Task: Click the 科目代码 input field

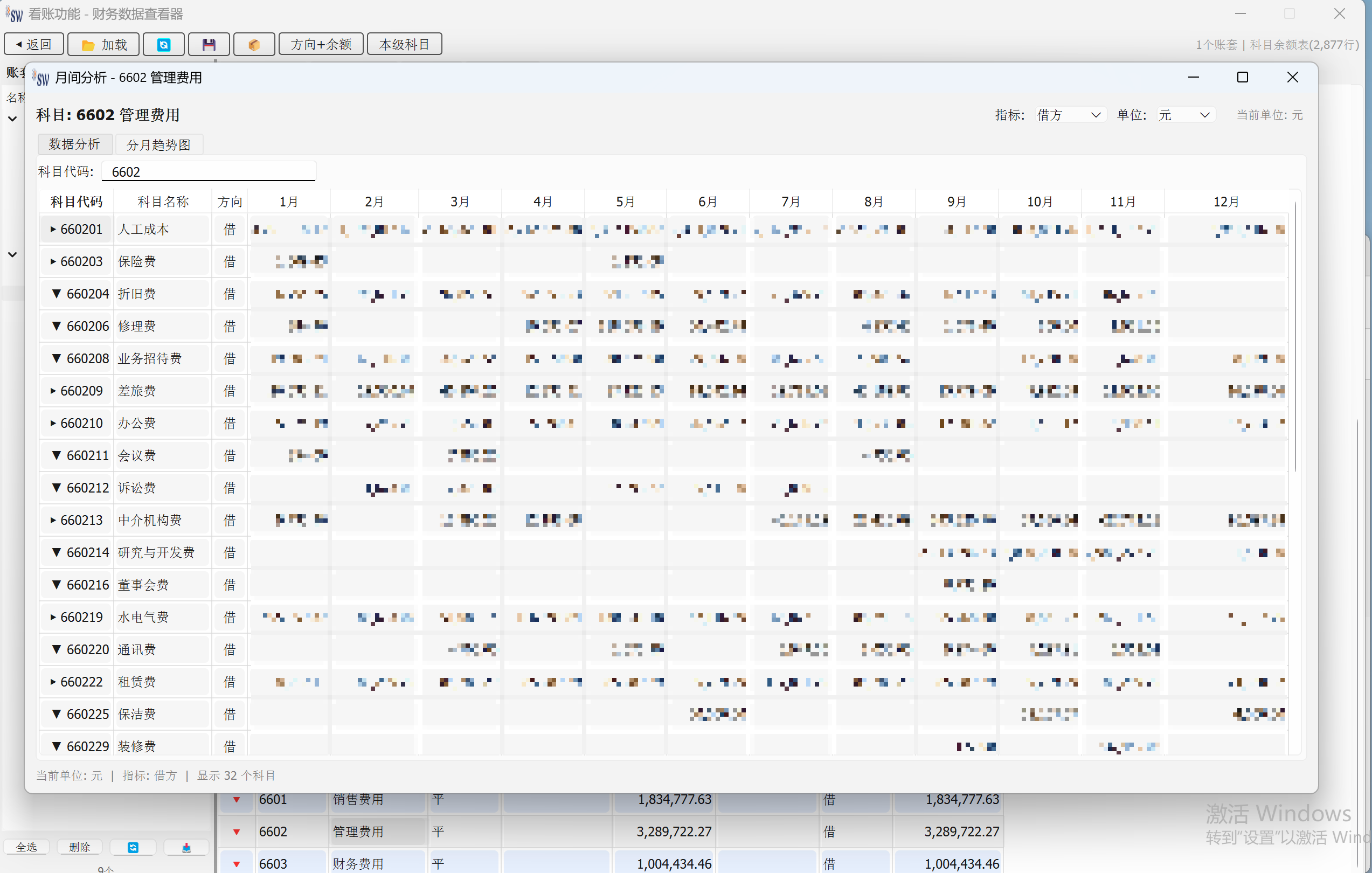Action: coord(208,172)
